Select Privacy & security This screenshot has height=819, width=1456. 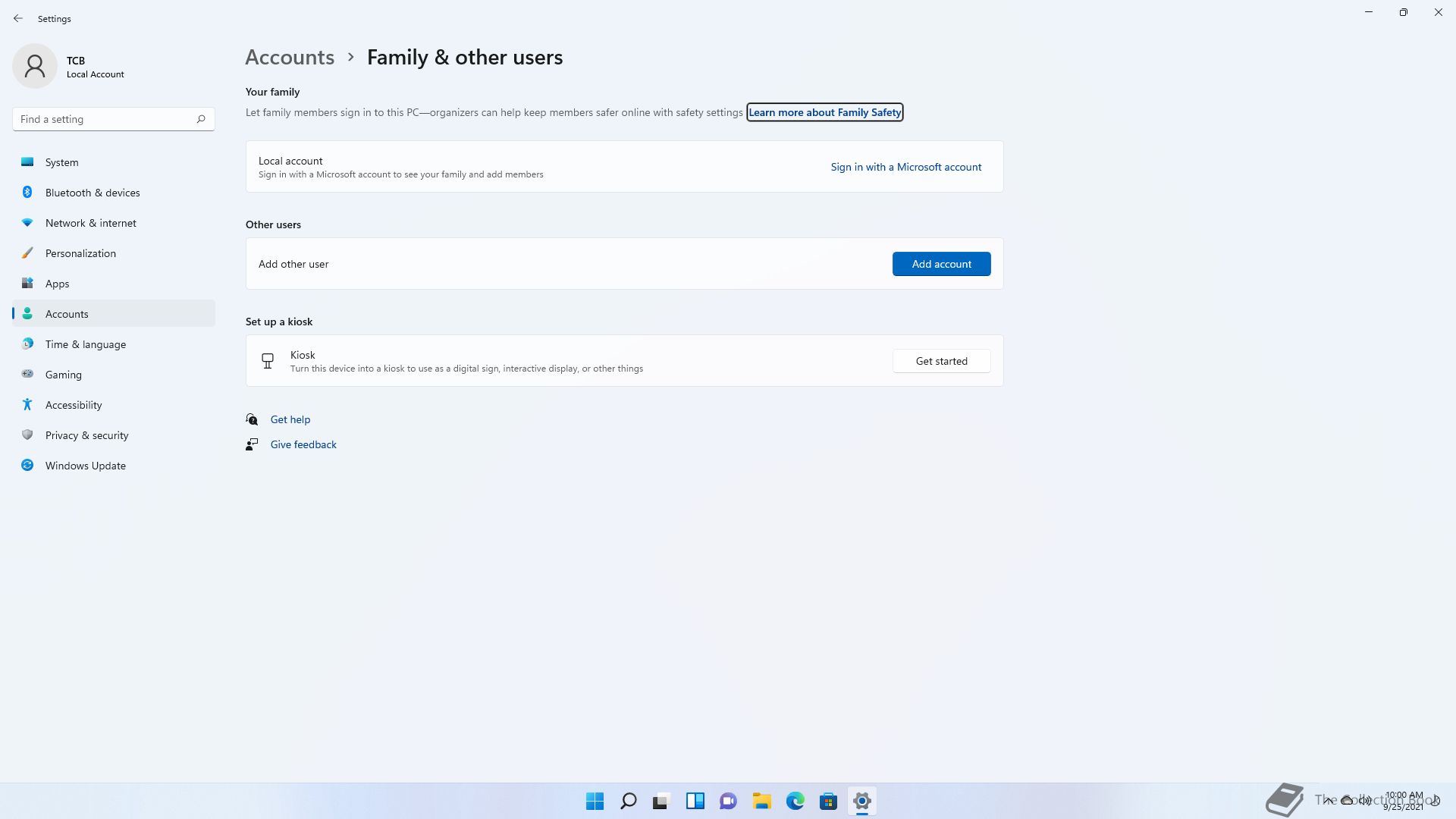[114, 435]
